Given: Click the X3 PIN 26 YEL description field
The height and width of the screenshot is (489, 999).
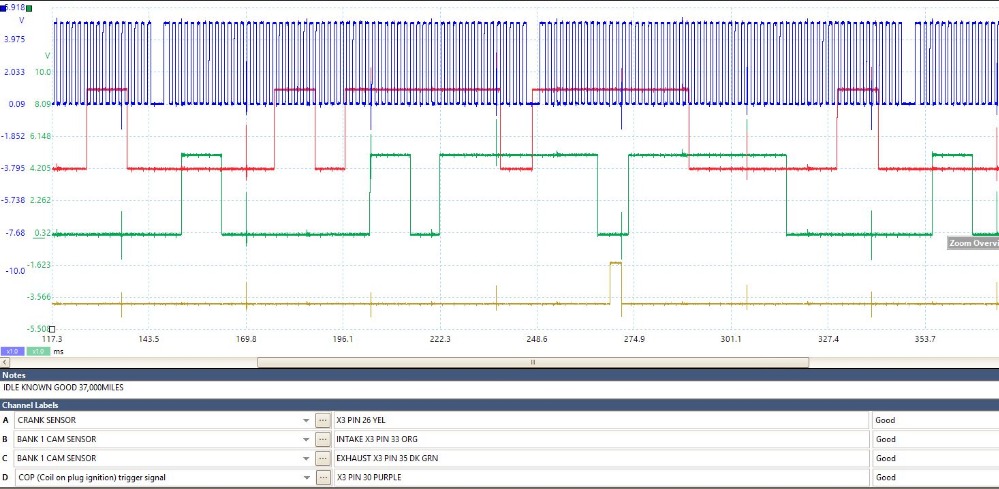Looking at the screenshot, I should (x=600, y=420).
